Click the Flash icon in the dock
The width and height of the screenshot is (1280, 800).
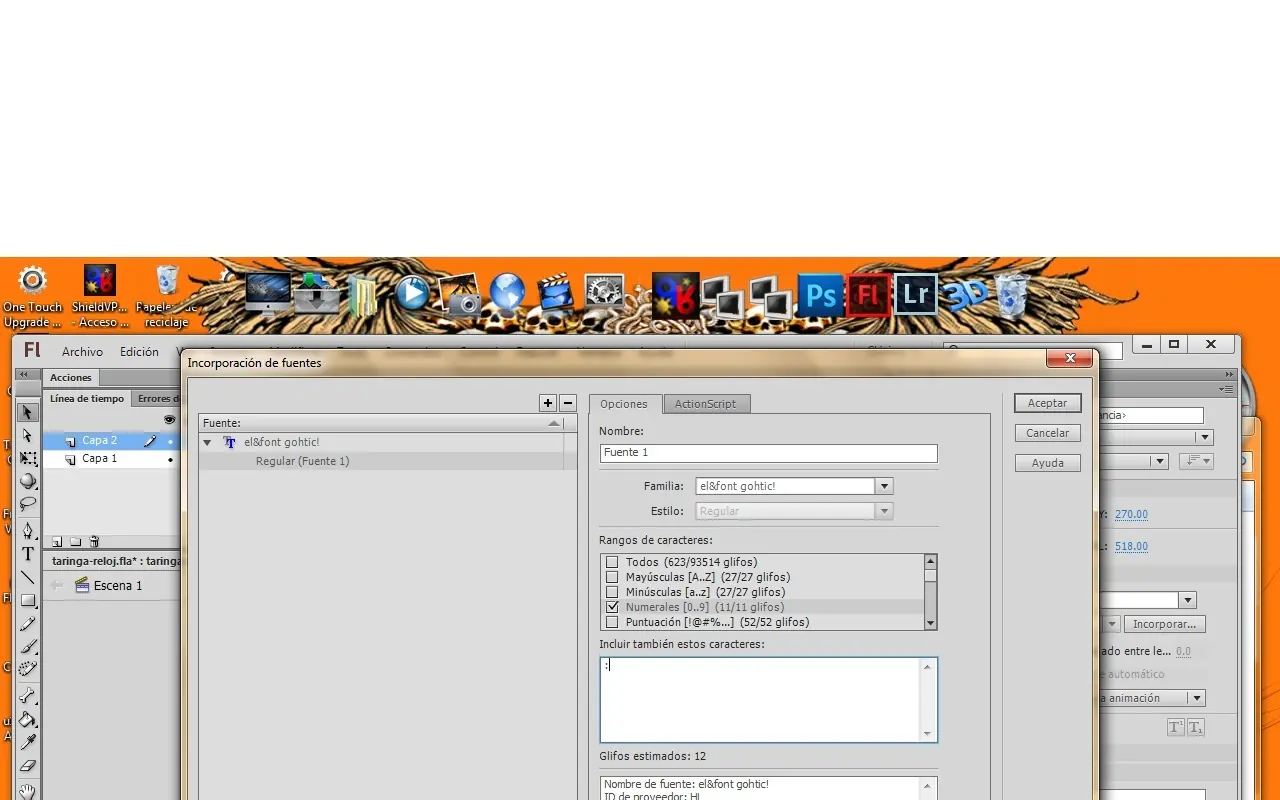point(868,295)
